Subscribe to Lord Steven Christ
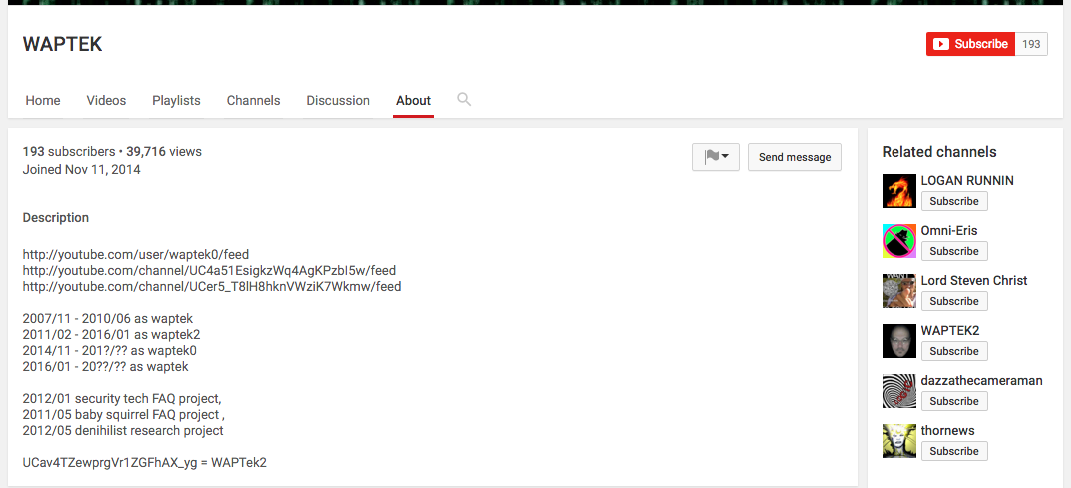Screen dimensions: 1071x488 pyautogui.click(x=954, y=301)
